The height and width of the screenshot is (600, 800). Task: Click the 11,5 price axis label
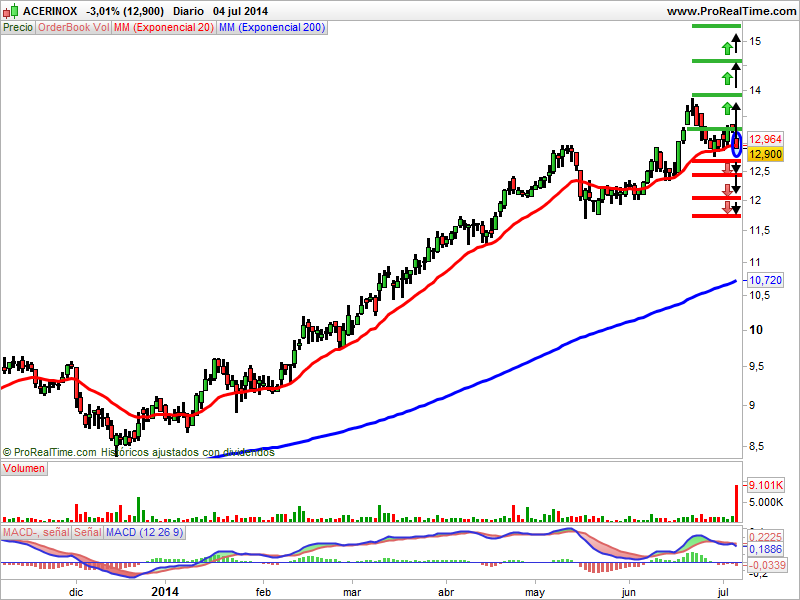point(760,231)
